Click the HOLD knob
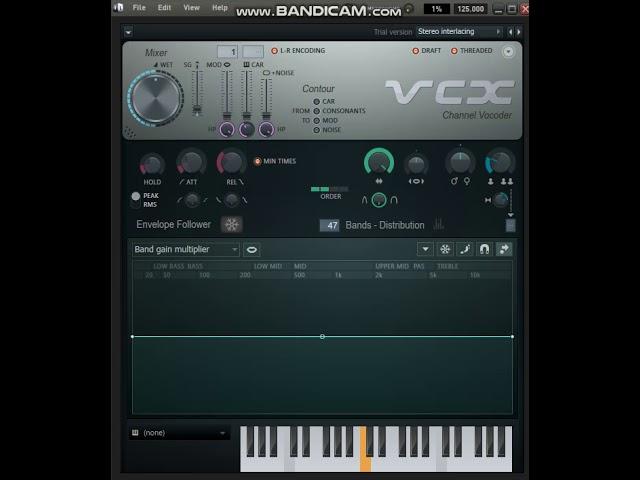 click(x=152, y=164)
